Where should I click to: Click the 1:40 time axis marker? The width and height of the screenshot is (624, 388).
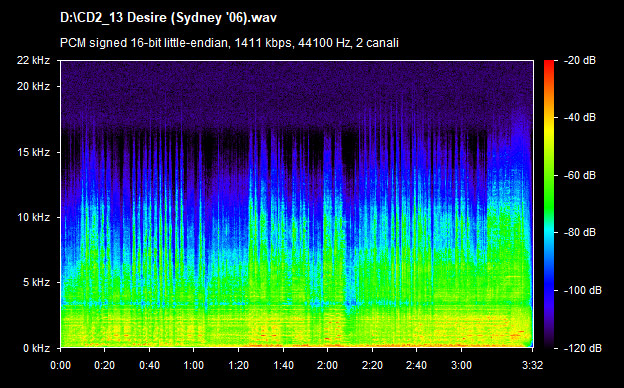click(x=283, y=365)
